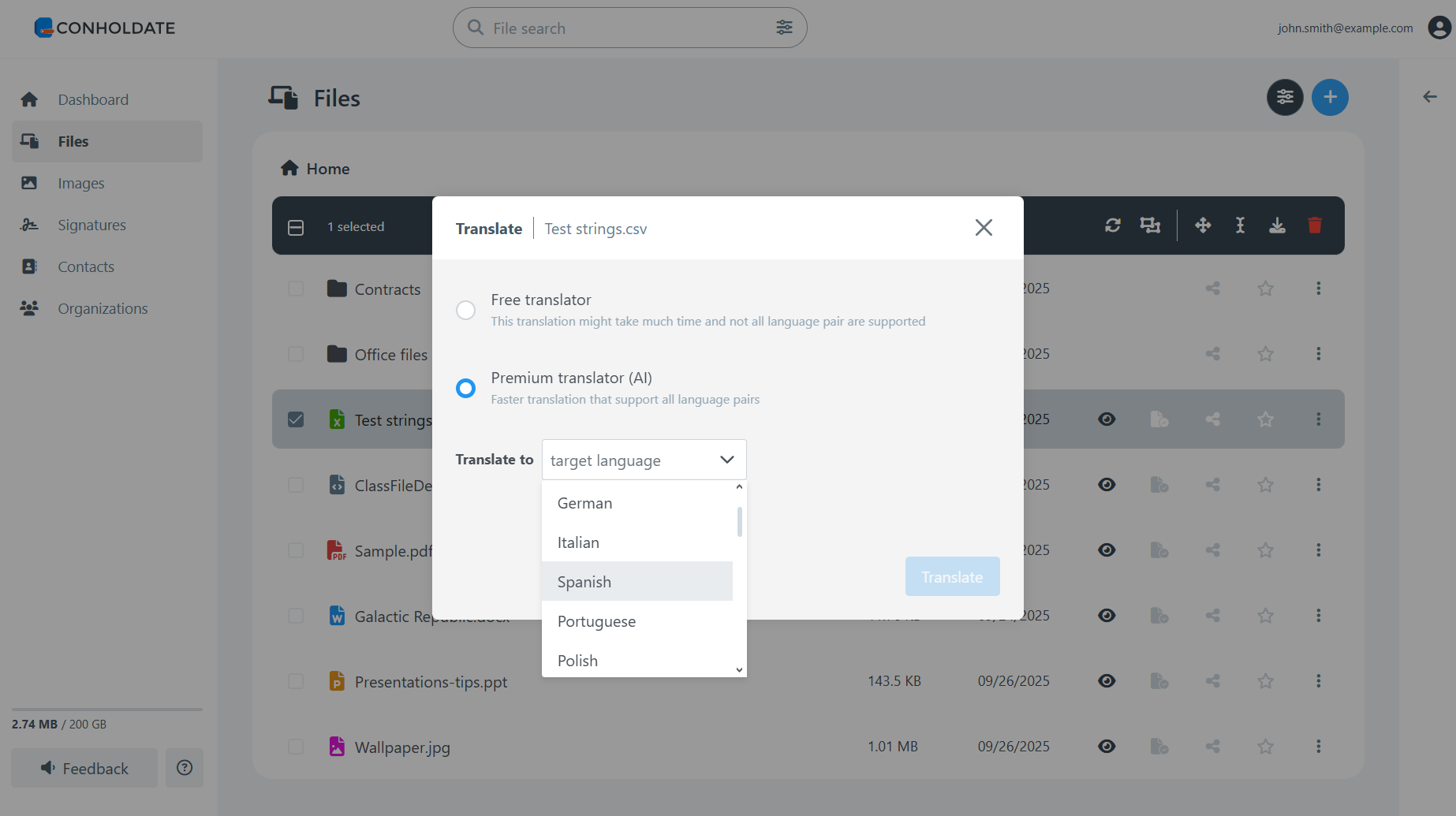Star the Wallpaper.jpg file
Viewport: 1456px width, 816px height.
point(1265,746)
